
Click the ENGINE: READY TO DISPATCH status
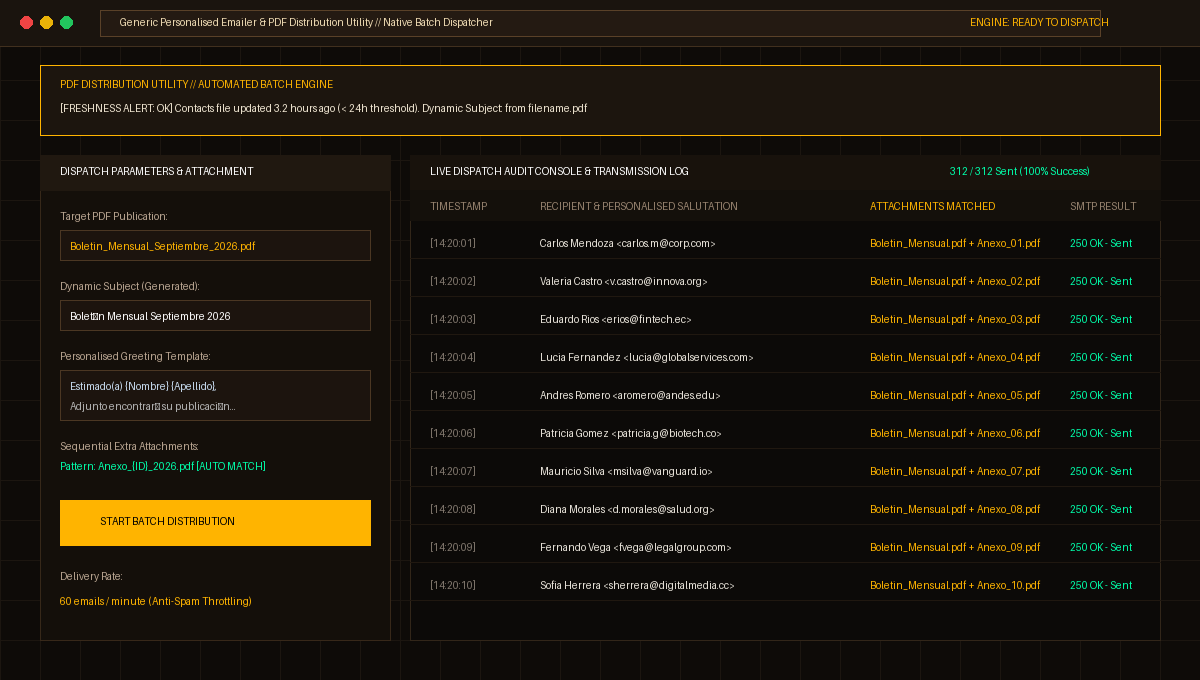1039,22
